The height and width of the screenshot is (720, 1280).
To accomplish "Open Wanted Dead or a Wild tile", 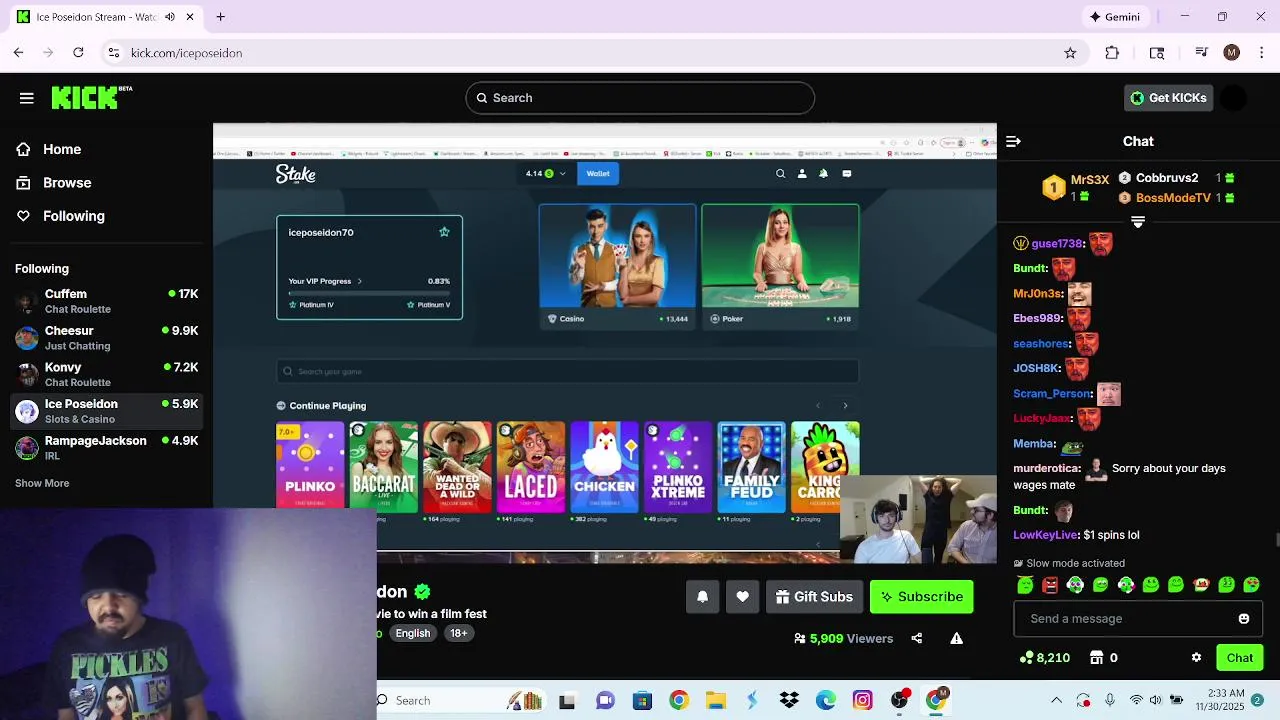I will click(x=457, y=467).
